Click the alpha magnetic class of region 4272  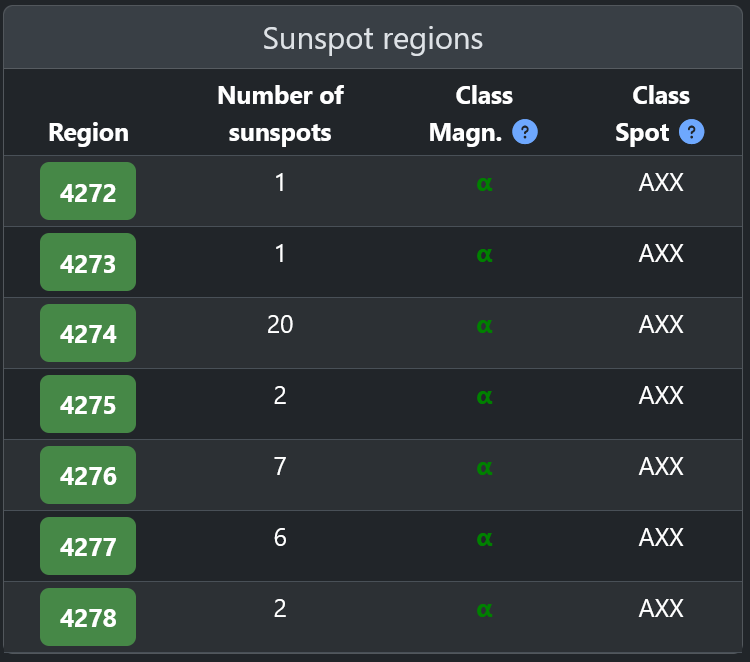(485, 183)
